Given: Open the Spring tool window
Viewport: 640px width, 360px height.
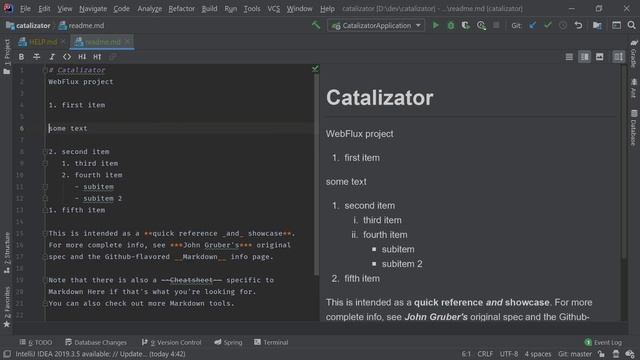Looking at the screenshot, I should pos(228,342).
